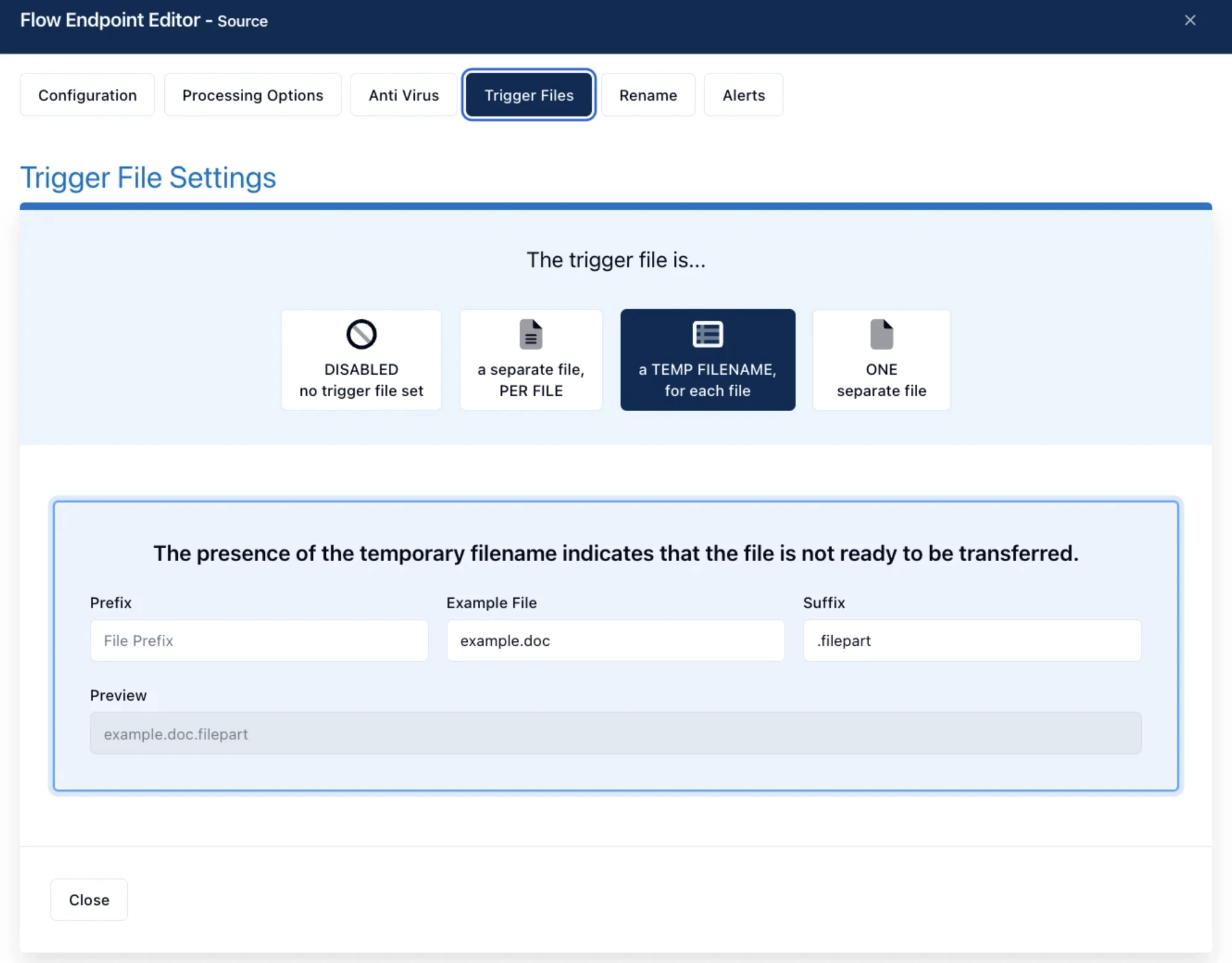Choose ONE separate file option
This screenshot has height=963, width=1232.
(x=881, y=360)
